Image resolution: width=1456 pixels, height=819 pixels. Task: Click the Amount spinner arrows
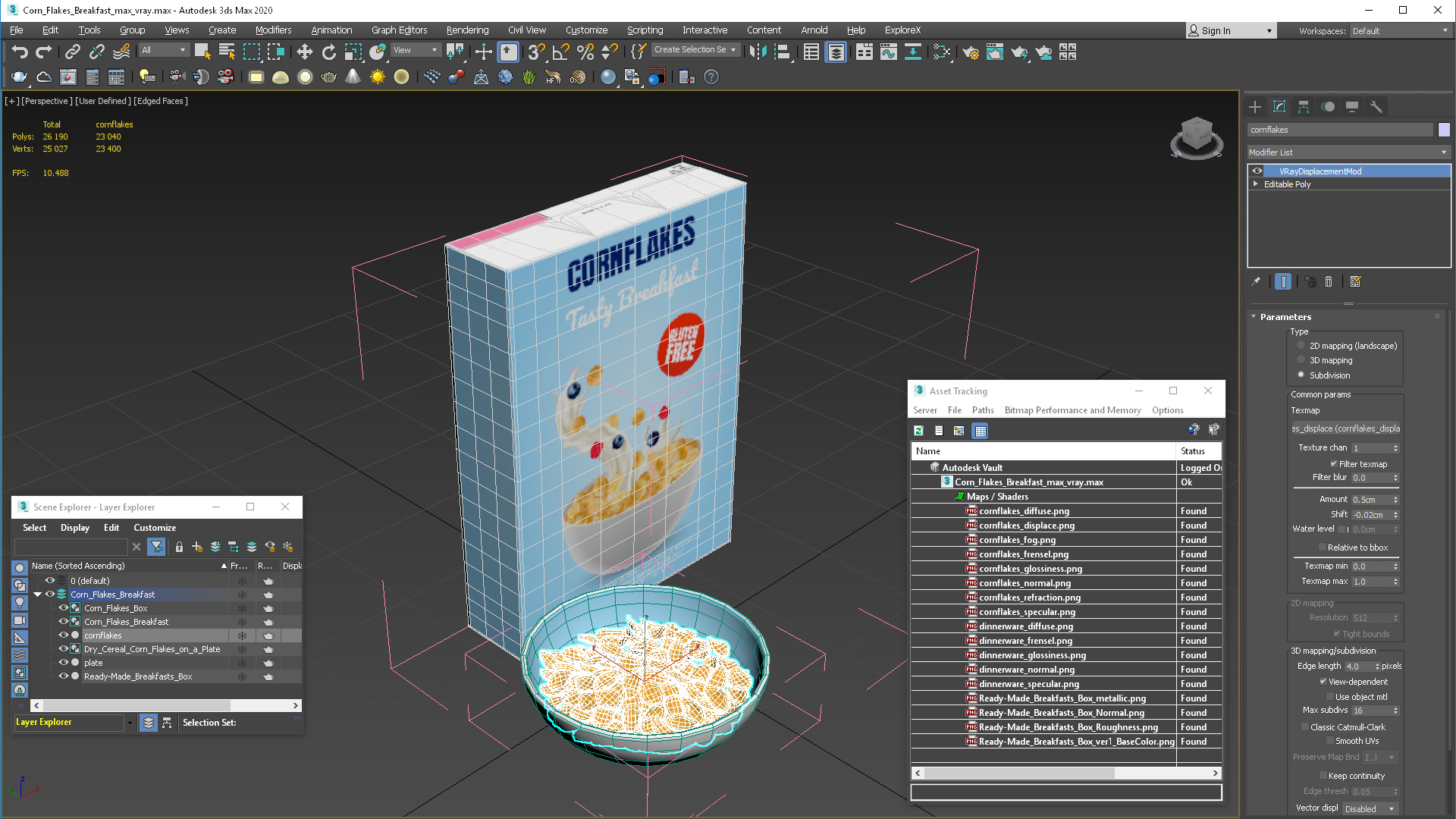point(1395,500)
